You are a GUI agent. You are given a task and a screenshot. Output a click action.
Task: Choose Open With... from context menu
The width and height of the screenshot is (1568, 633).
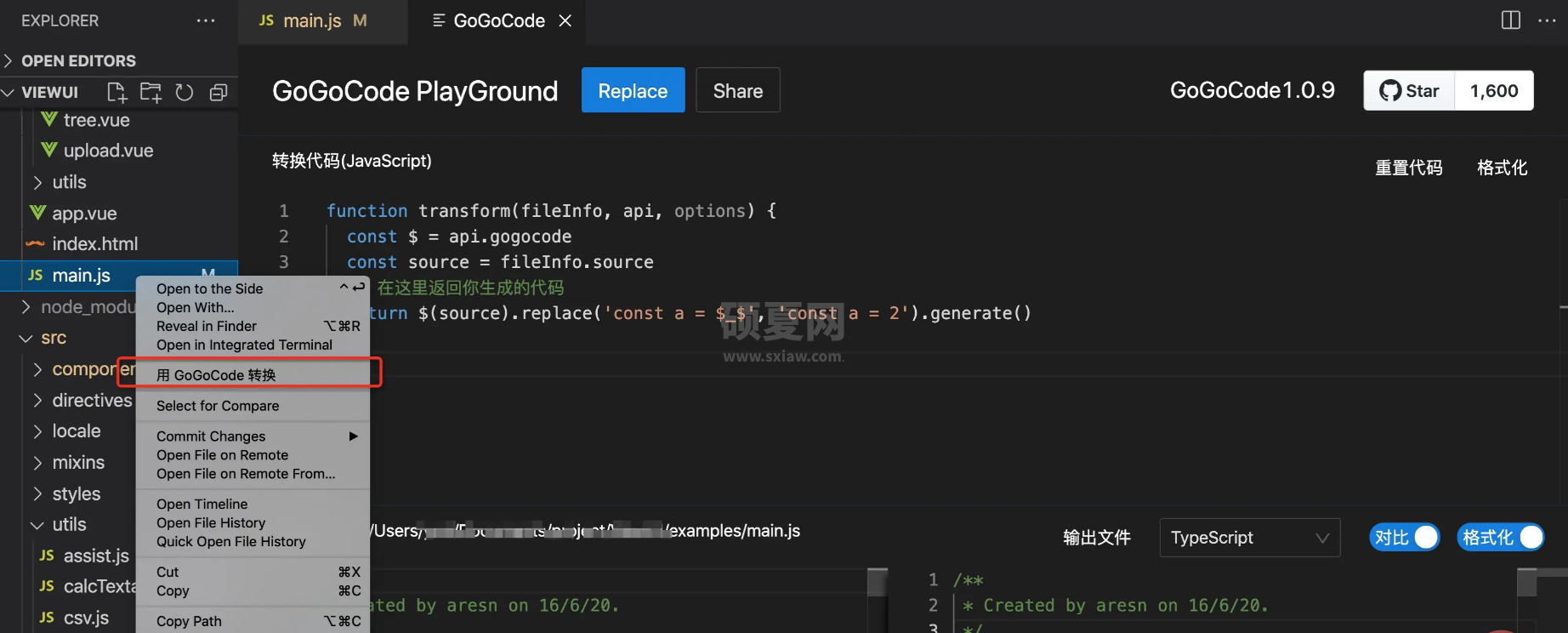(253, 307)
